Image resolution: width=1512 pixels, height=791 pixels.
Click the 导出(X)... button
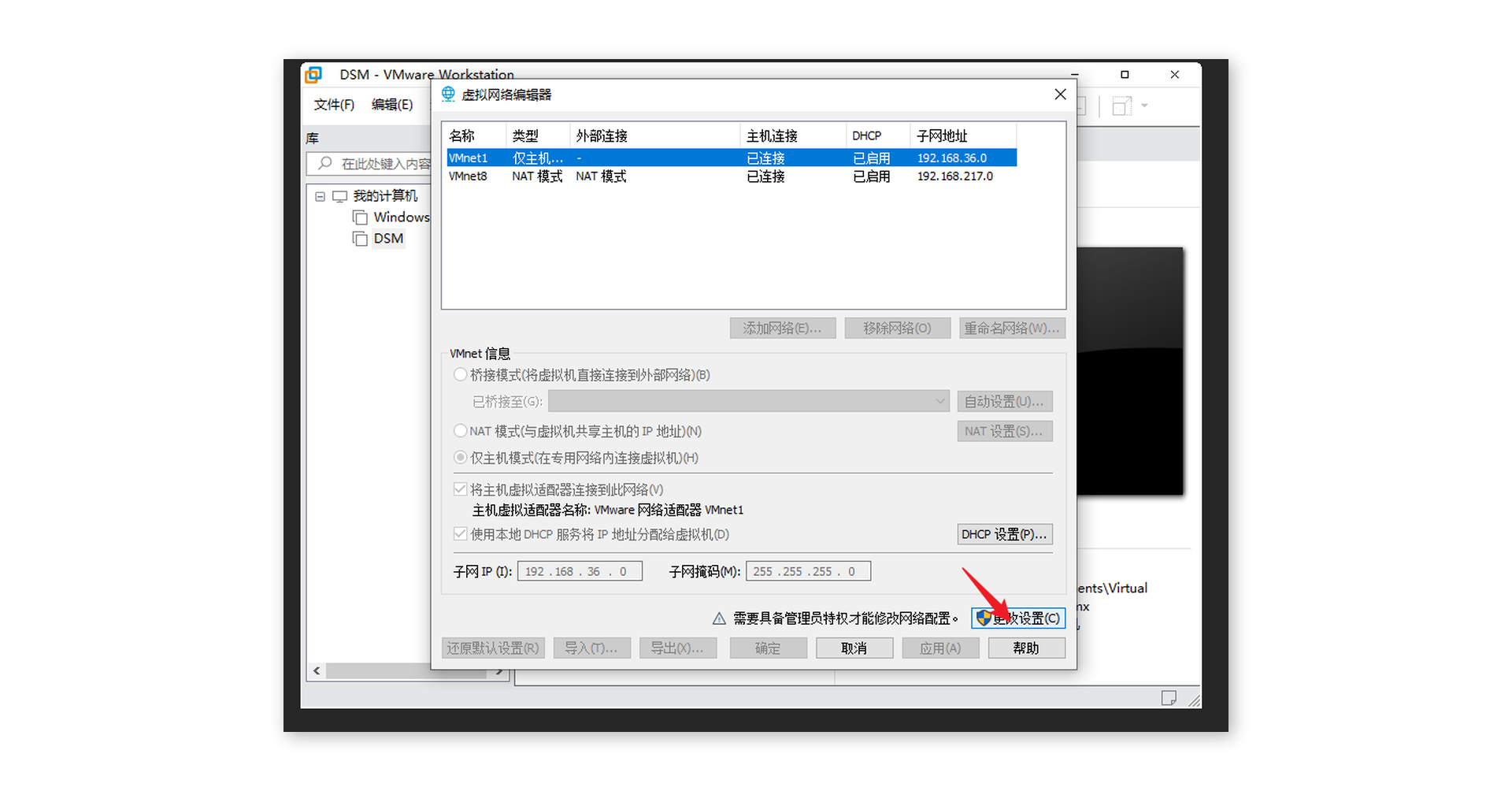[677, 648]
